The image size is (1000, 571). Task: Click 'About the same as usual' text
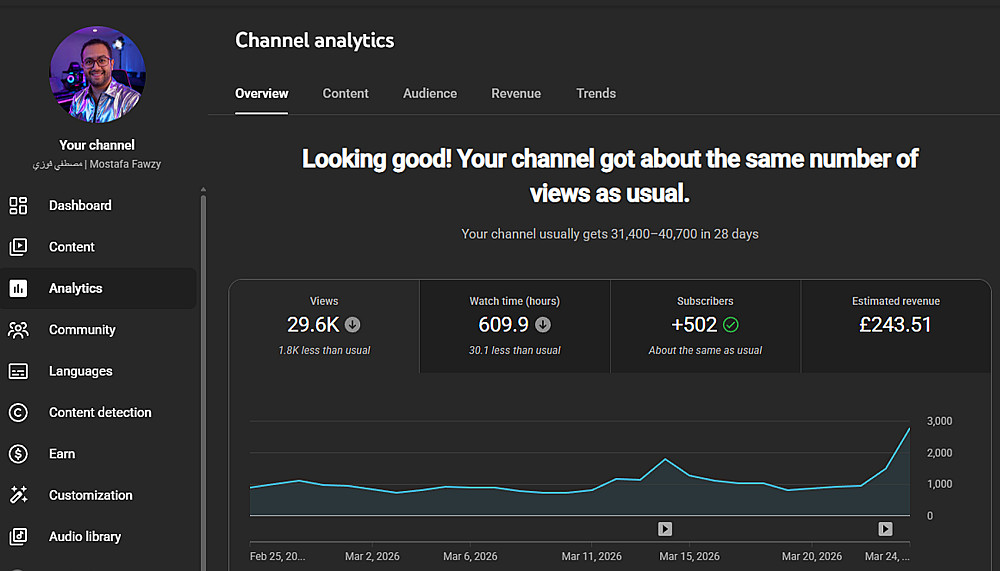tap(705, 350)
